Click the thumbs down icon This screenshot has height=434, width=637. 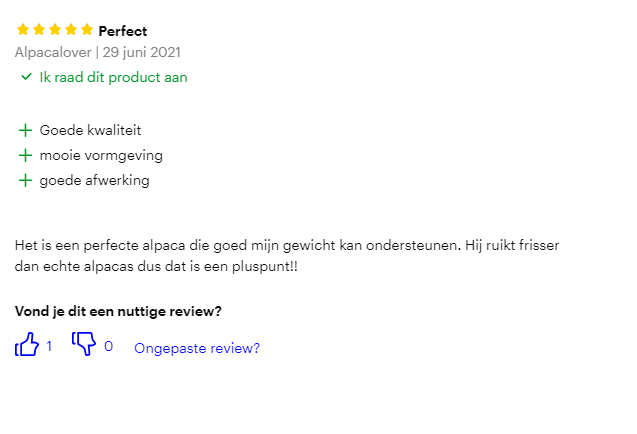tap(83, 345)
